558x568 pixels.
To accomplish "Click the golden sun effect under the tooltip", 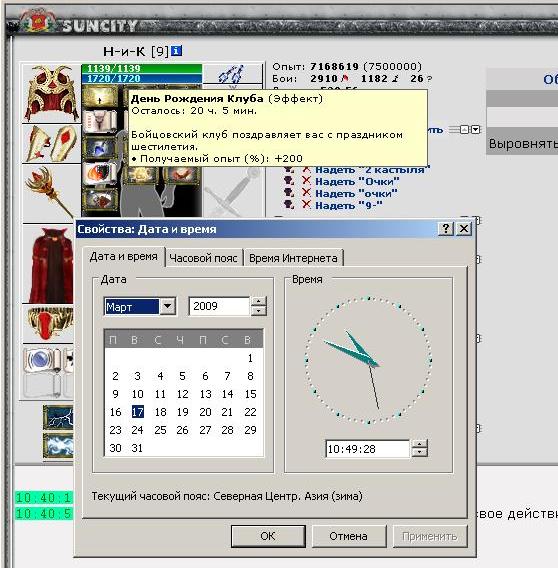I will coord(140,175).
